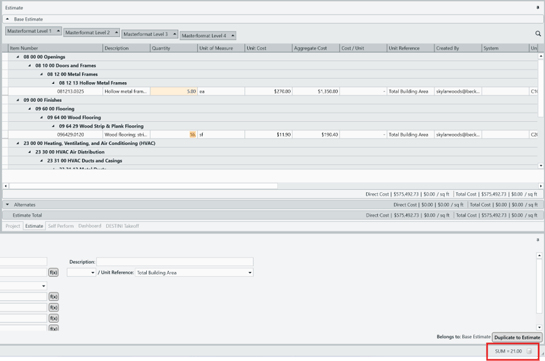Click the copy icon next to SUM = 21.00

coord(529,351)
